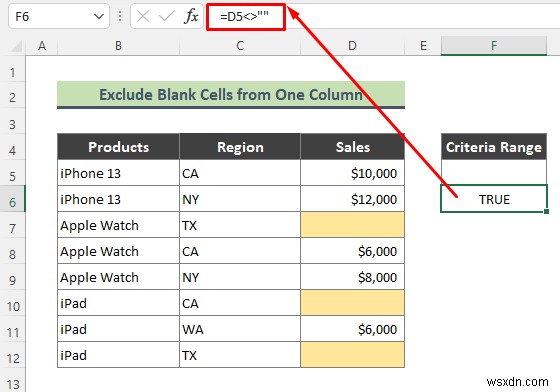This screenshot has height=392, width=560.
Task: Click the $6,000 sales cell in row 11
Action: tap(352, 329)
